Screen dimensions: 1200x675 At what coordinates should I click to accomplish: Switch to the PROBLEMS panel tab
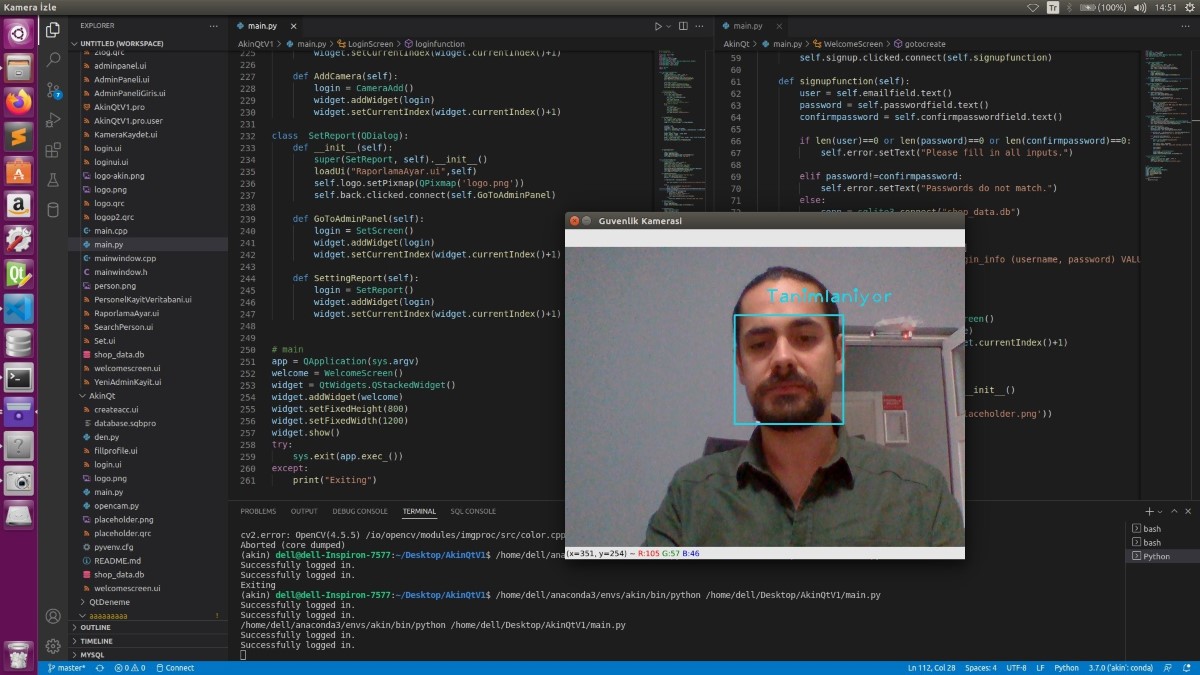258,511
